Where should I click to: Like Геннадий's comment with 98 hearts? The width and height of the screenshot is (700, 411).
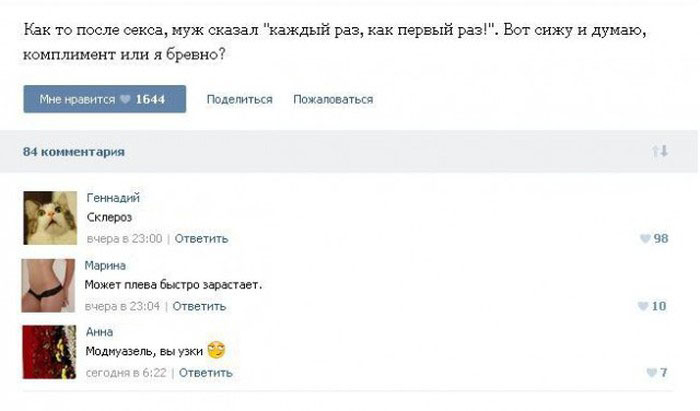(654, 238)
